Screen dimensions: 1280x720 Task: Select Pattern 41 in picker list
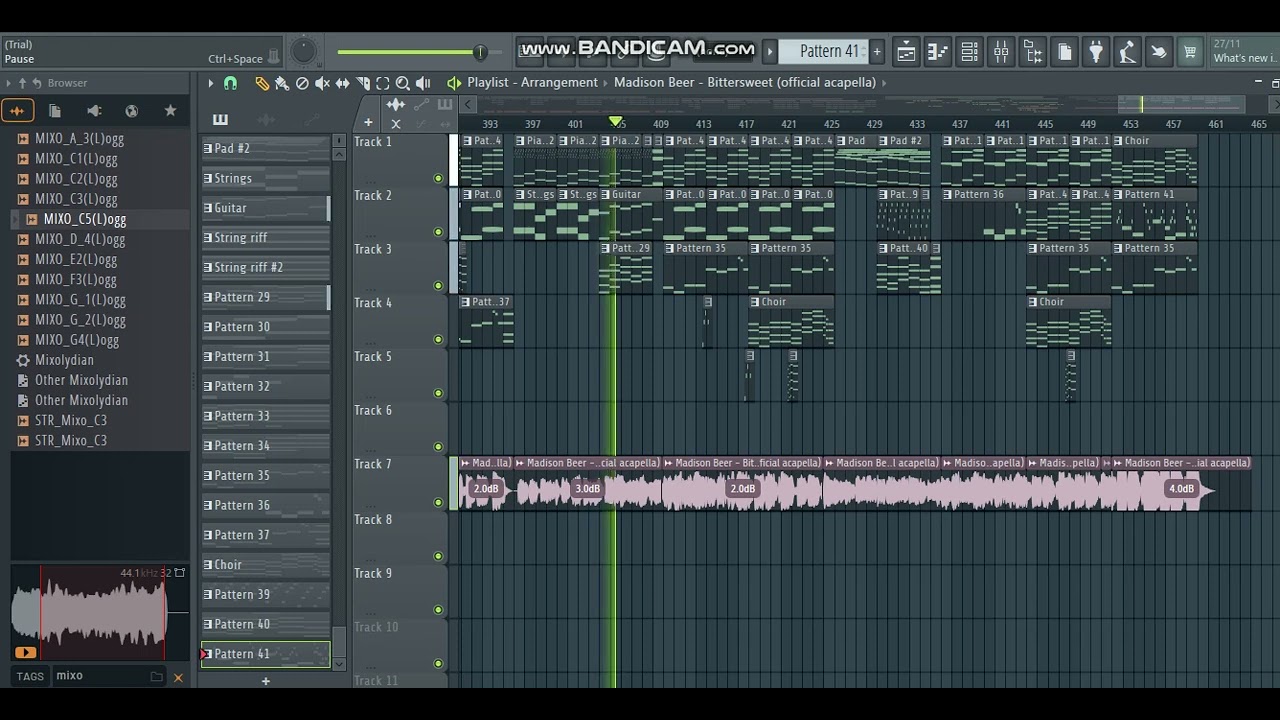[266, 654]
